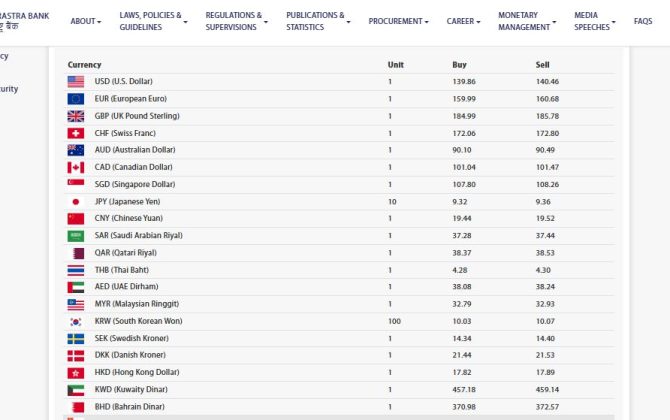Open the Media Speeches link

tap(592, 21)
